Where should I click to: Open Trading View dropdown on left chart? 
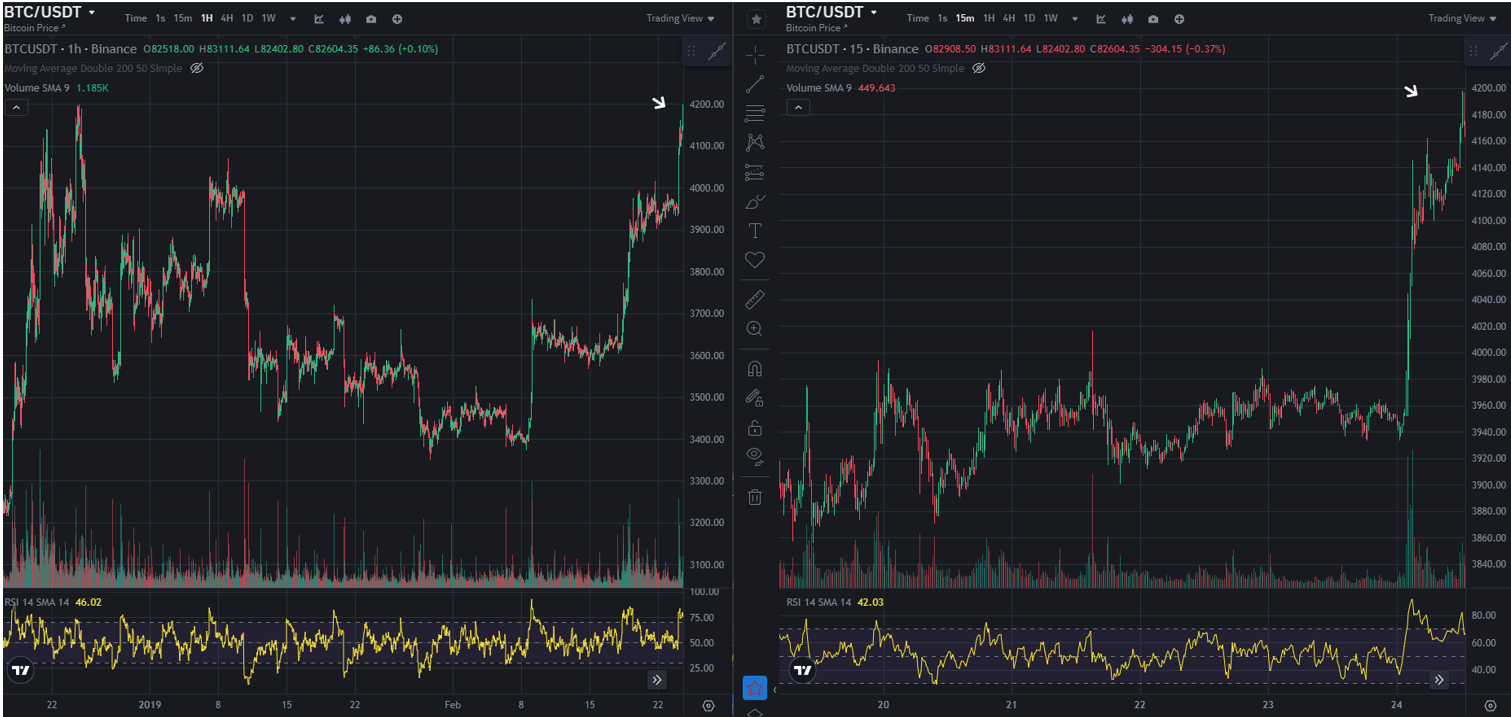tap(680, 19)
